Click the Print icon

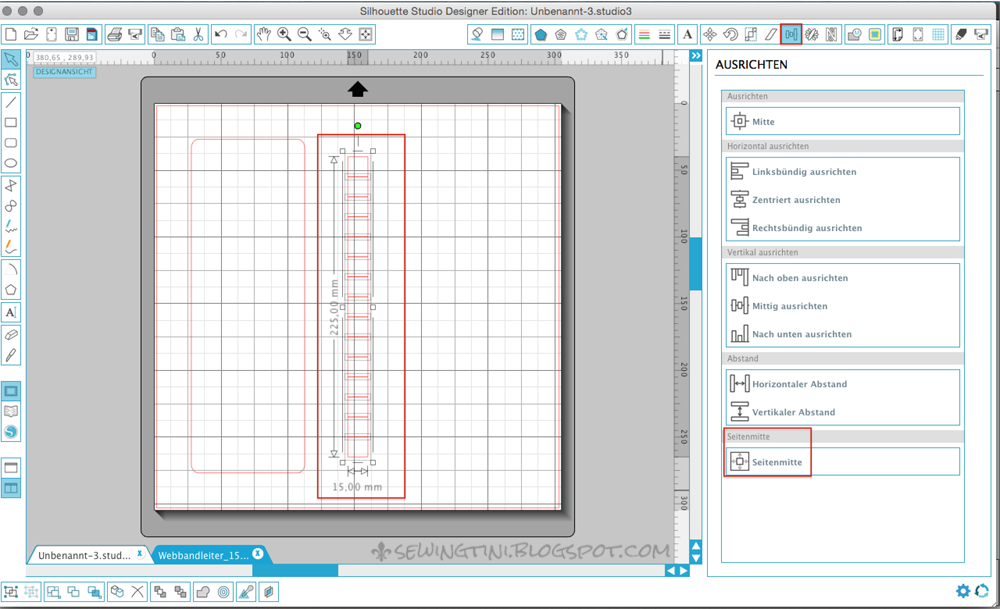(x=115, y=34)
